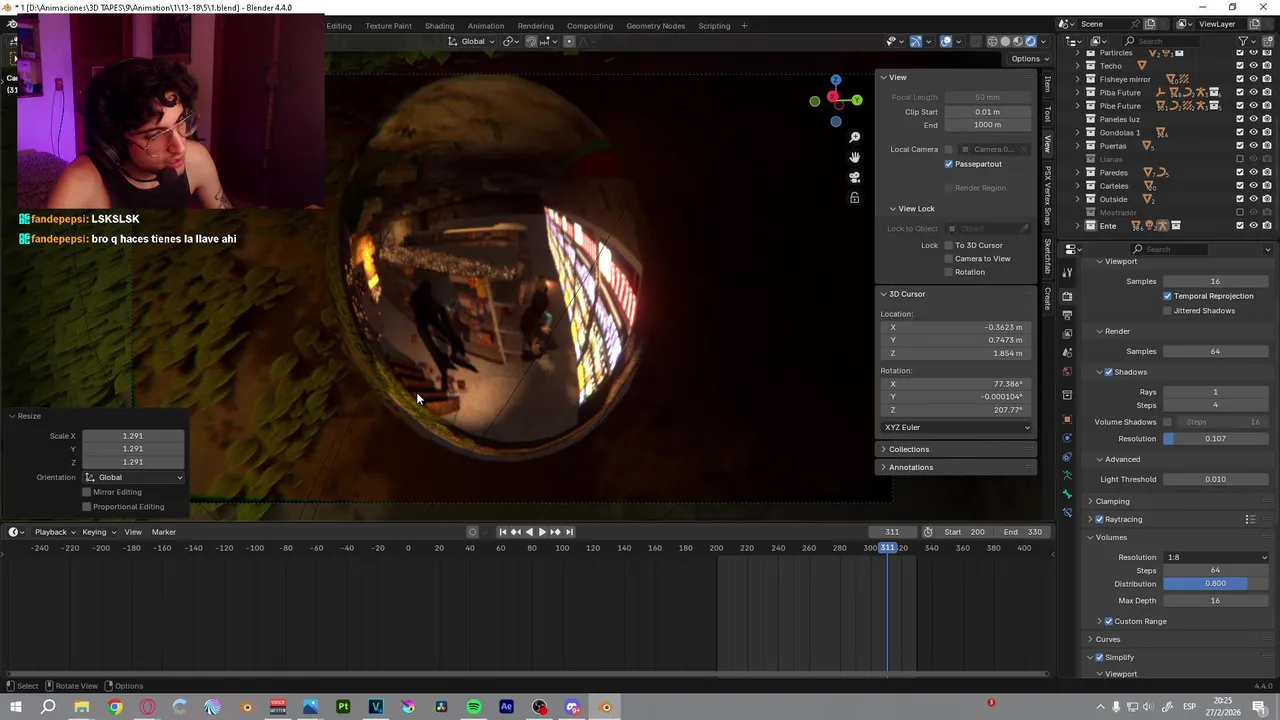The image size is (1280, 720).
Task: Click the pan hand viewport gizmo
Action: point(855,157)
